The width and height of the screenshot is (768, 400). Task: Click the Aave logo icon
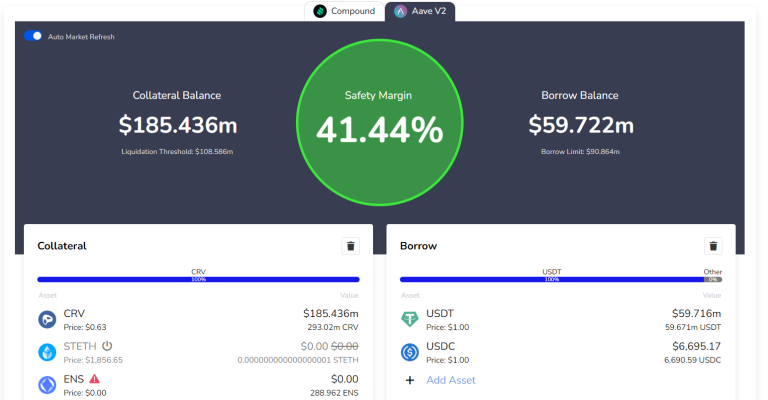[401, 11]
